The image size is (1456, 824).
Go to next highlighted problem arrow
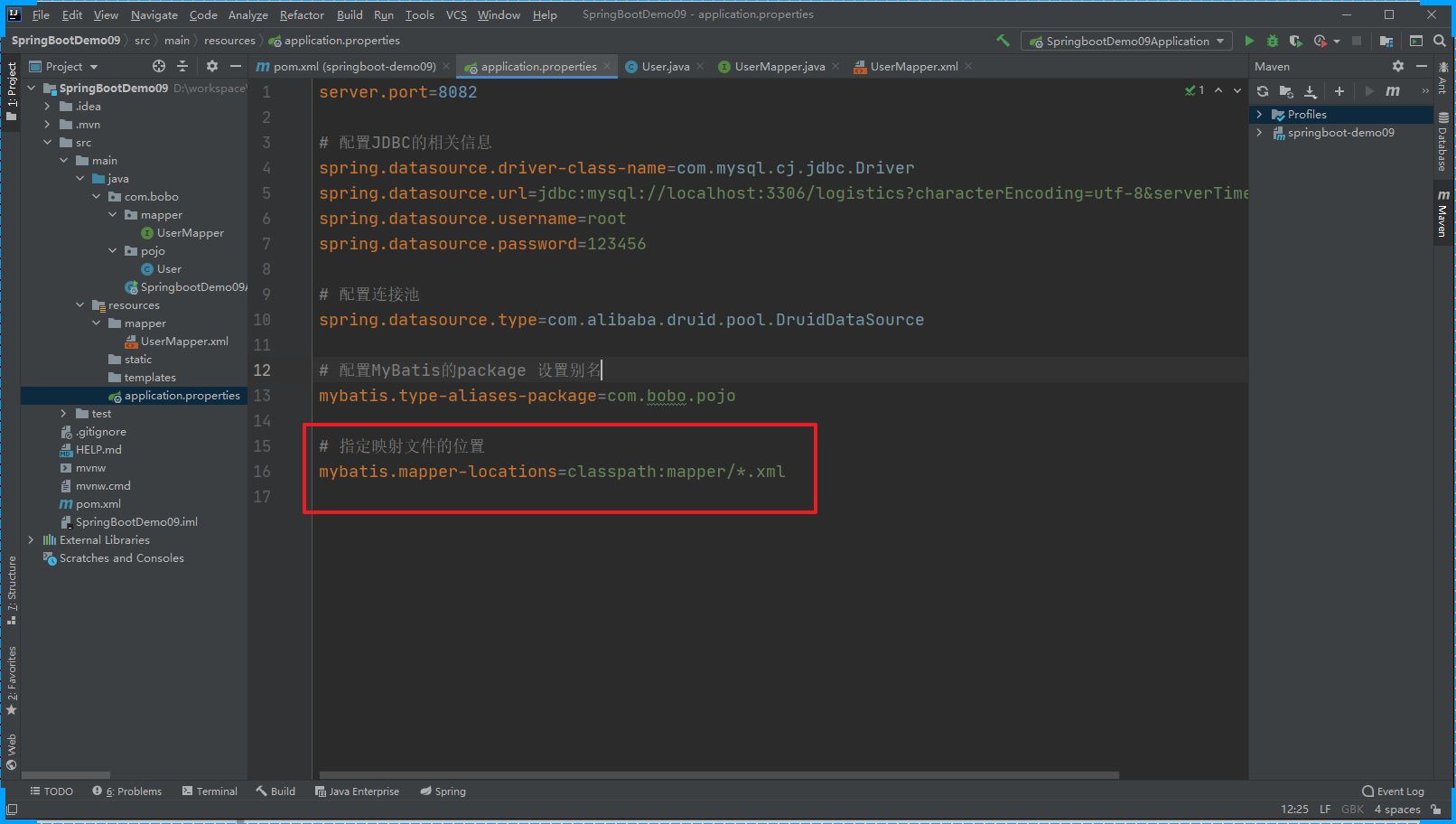pyautogui.click(x=1237, y=90)
